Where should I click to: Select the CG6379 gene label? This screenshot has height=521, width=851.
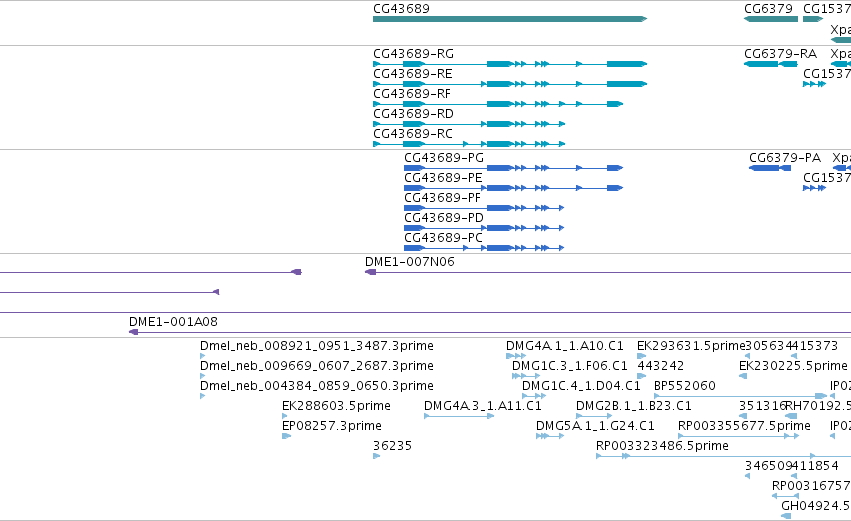(768, 9)
